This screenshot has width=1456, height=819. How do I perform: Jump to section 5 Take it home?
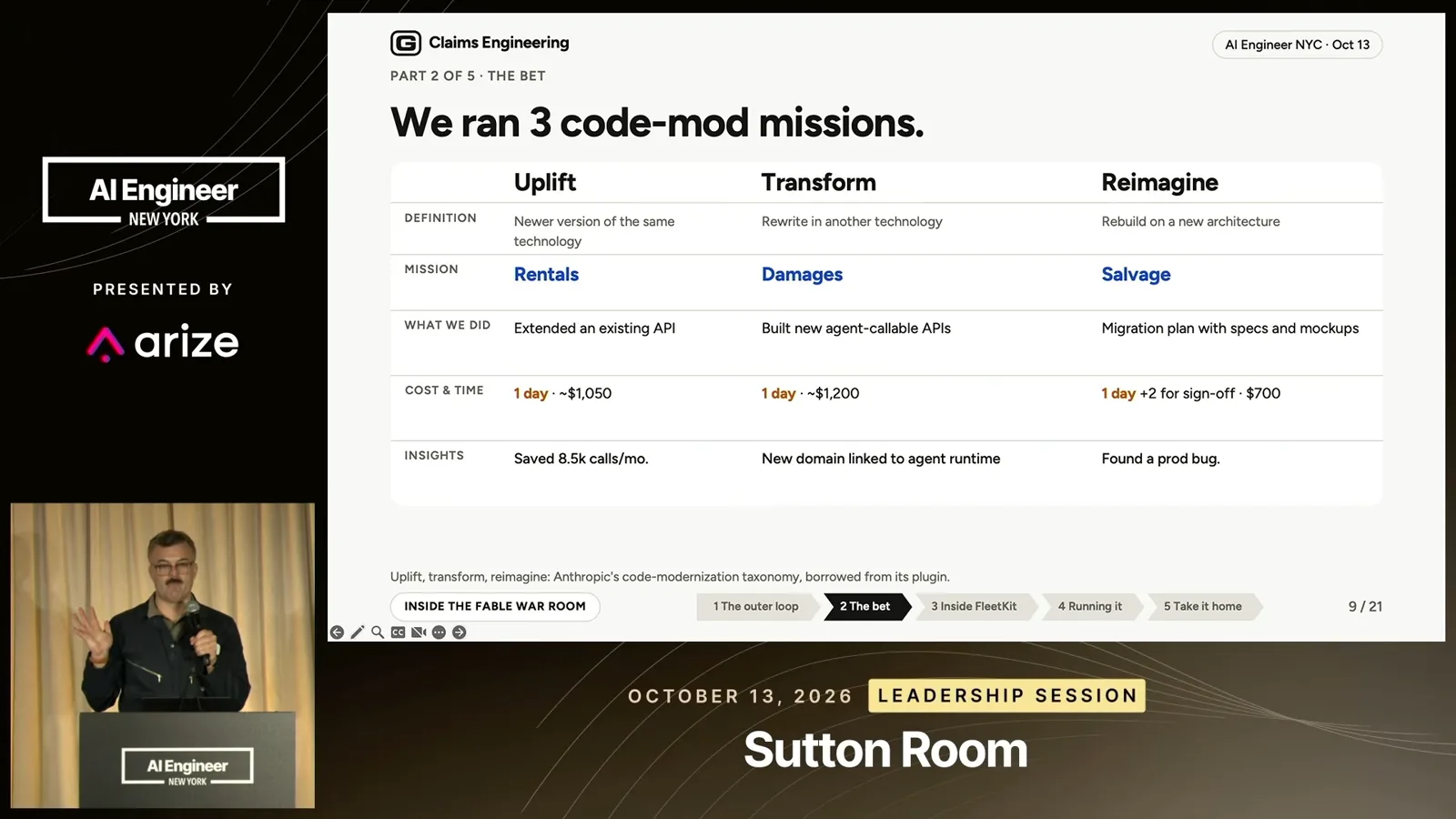(x=1203, y=606)
